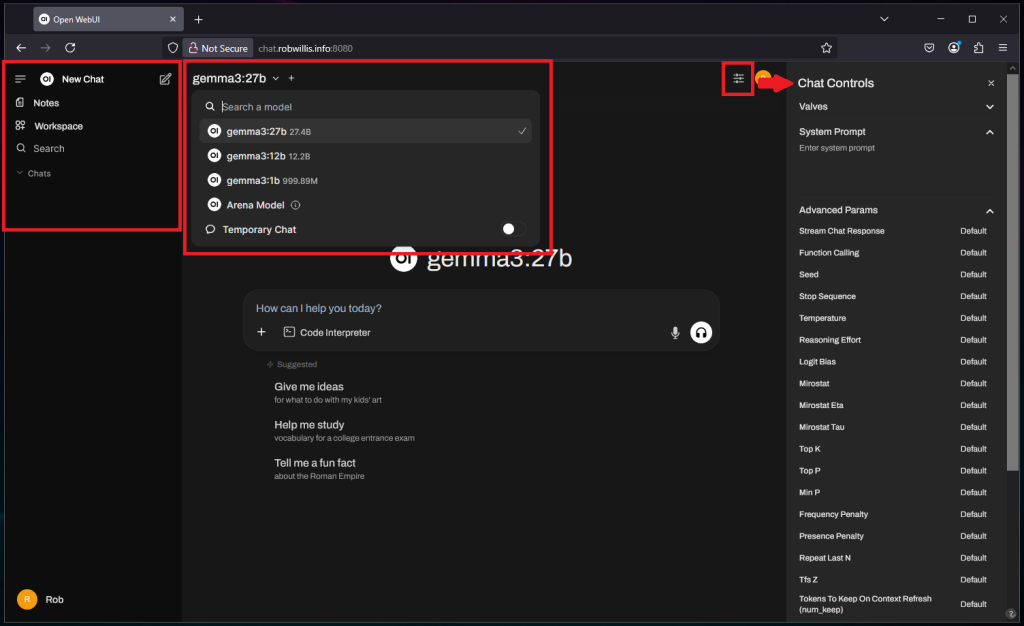1024x626 pixels.
Task: Start a voice call with the headphones icon
Action: click(x=701, y=332)
